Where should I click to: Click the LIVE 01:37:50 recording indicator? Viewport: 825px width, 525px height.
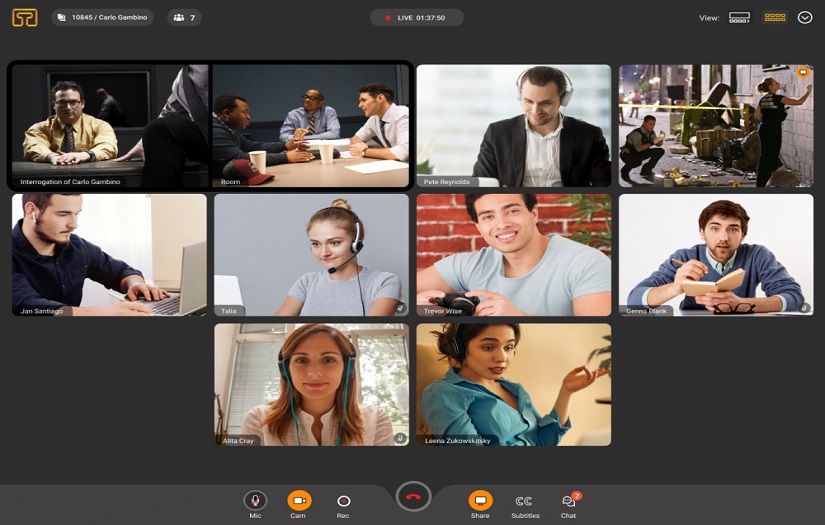click(x=417, y=17)
